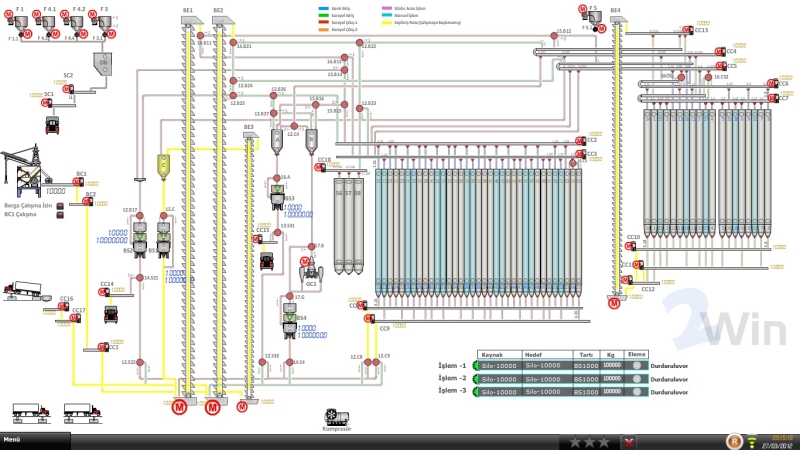
Task: Click the BE1 elevator motor button
Action: tap(180, 407)
